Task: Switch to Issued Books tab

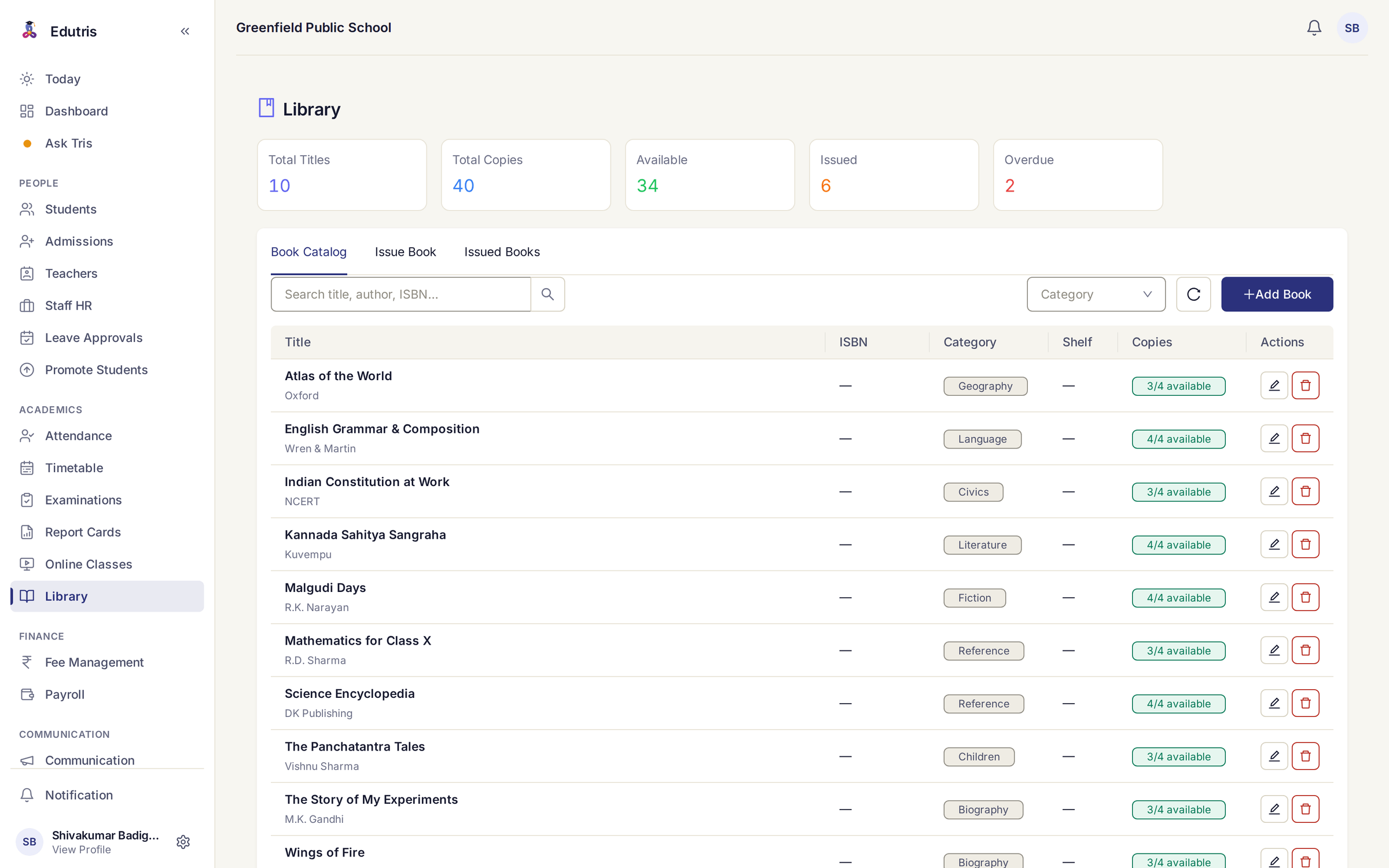Action: (502, 252)
